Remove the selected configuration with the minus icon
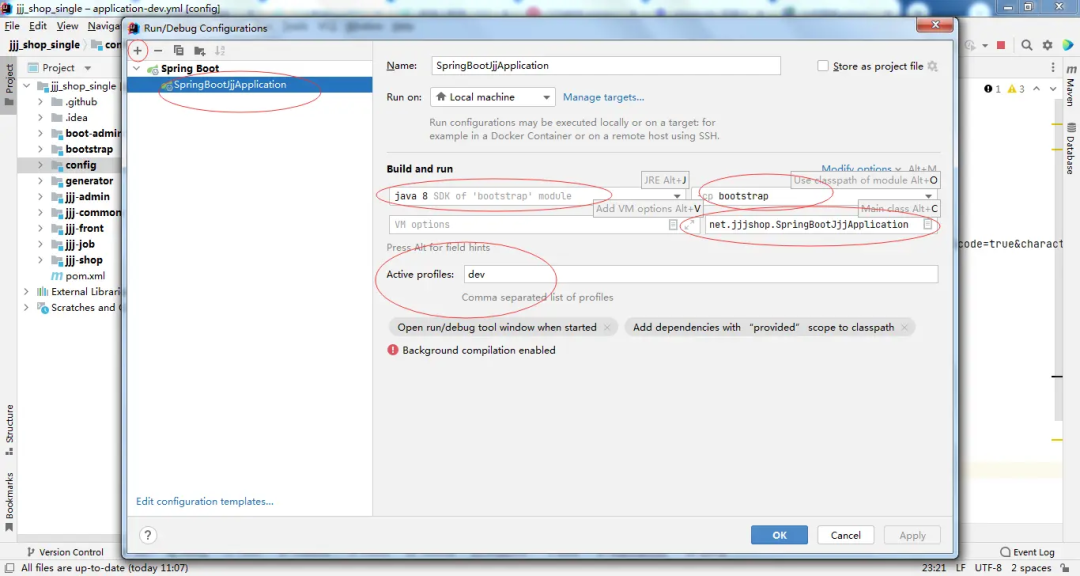 [x=158, y=50]
